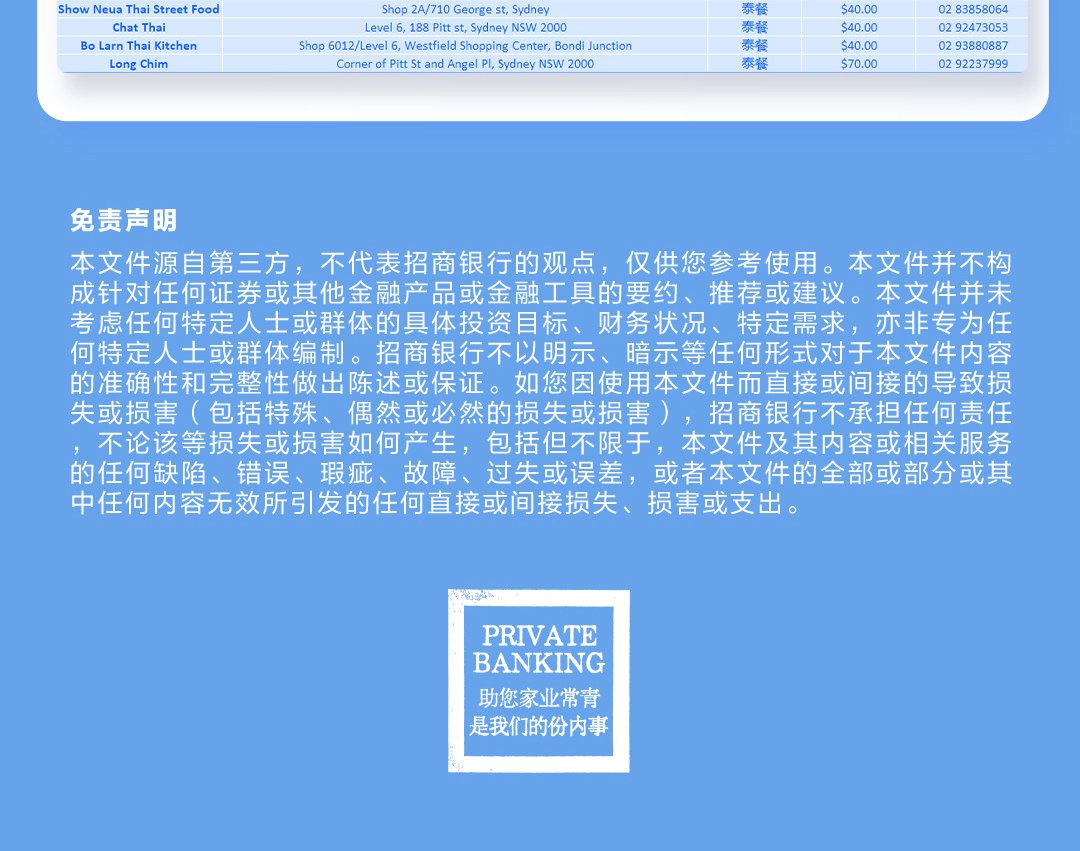Screen dimensions: 1080x851
Task: Open the Show Neua Thai Street Food entry
Action: pyautogui.click(x=139, y=9)
